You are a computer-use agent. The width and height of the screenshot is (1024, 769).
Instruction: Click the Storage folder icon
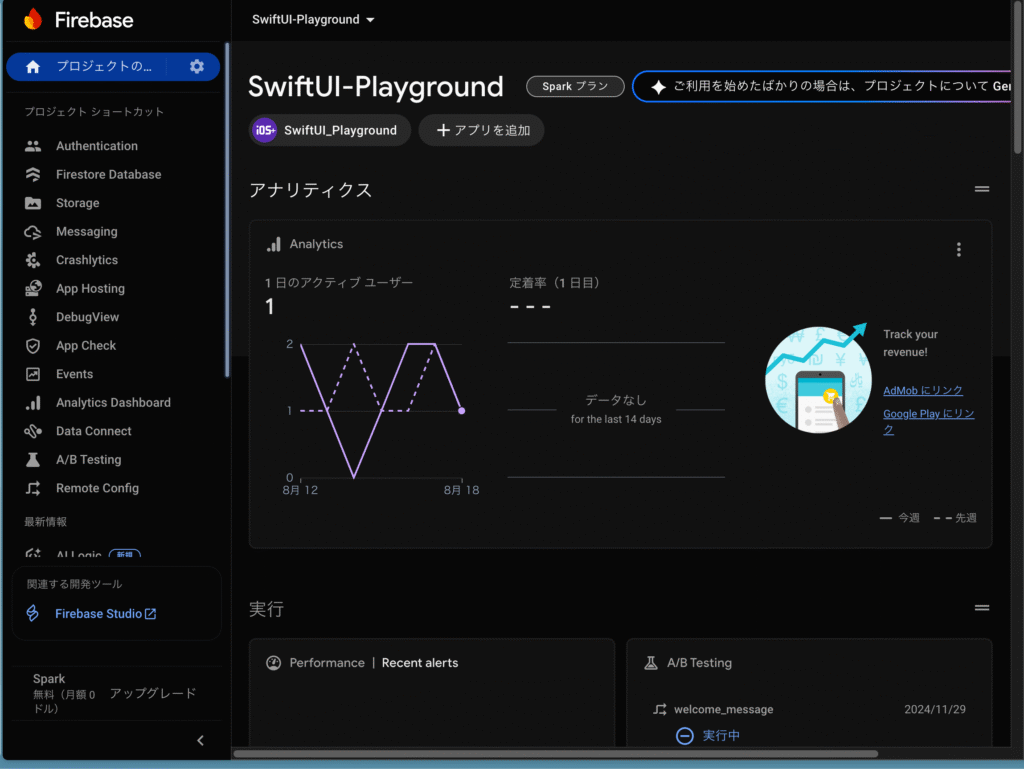coord(33,203)
